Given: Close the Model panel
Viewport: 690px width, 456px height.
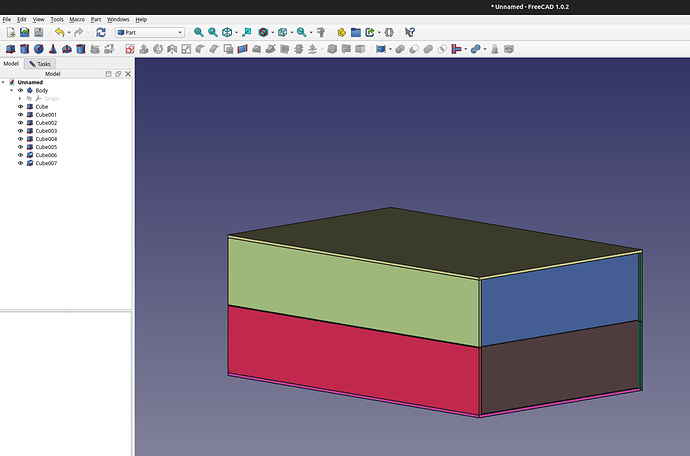Looking at the screenshot, I should 126,74.
